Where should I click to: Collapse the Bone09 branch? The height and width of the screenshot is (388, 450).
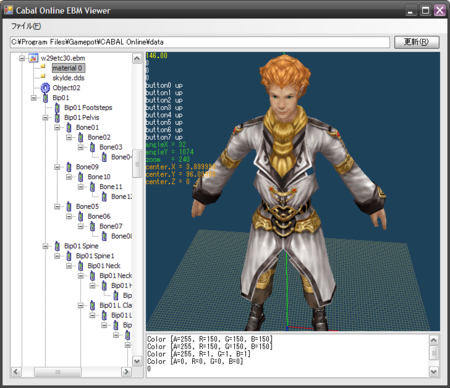tap(57, 167)
